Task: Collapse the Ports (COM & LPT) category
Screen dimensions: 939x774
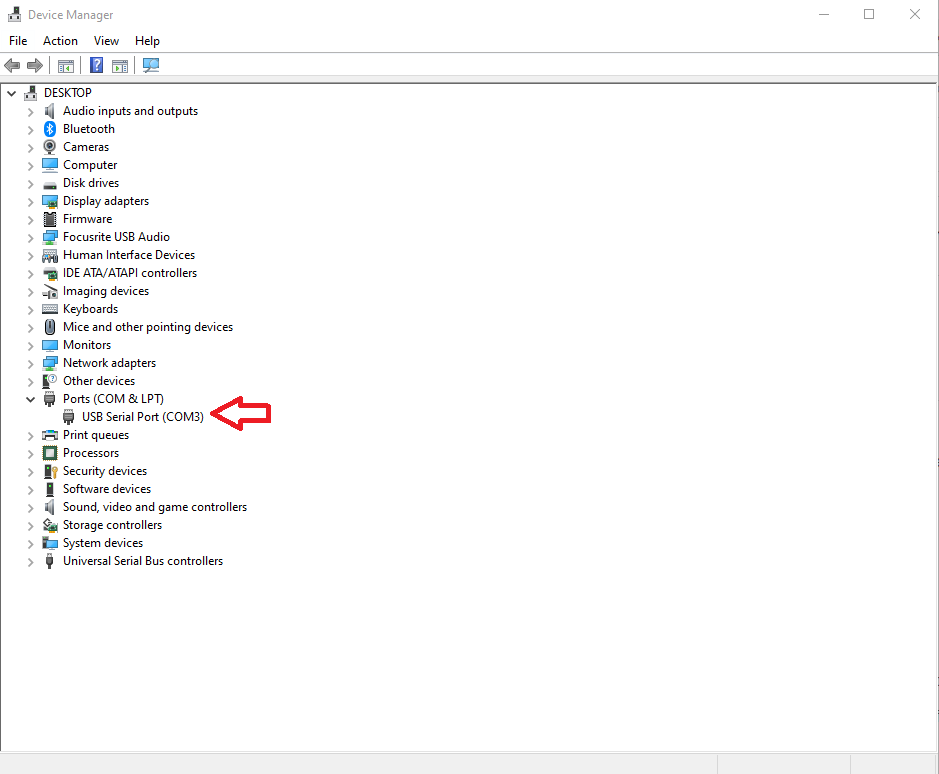Action: (x=31, y=400)
